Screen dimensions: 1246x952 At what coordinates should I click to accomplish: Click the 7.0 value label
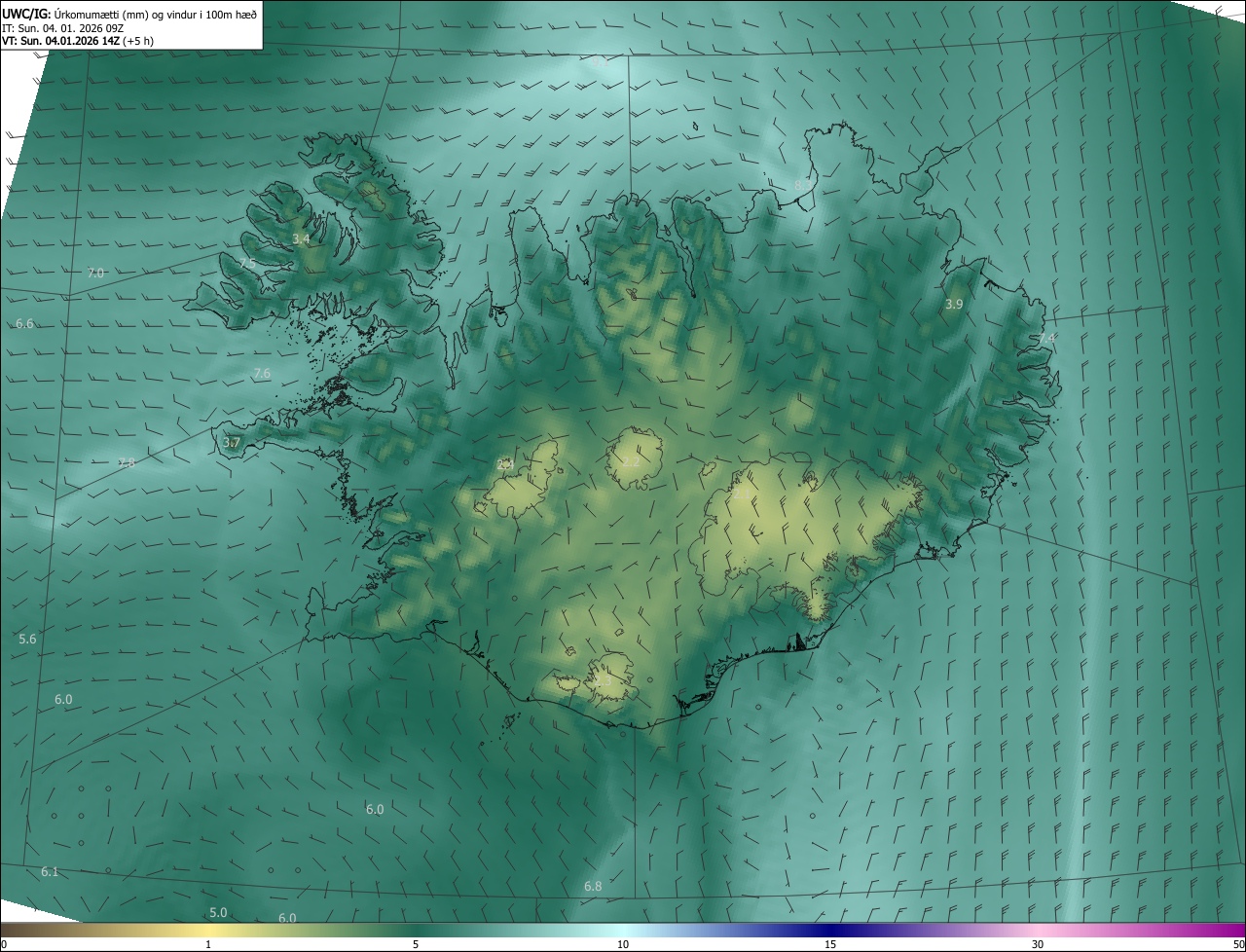(95, 274)
